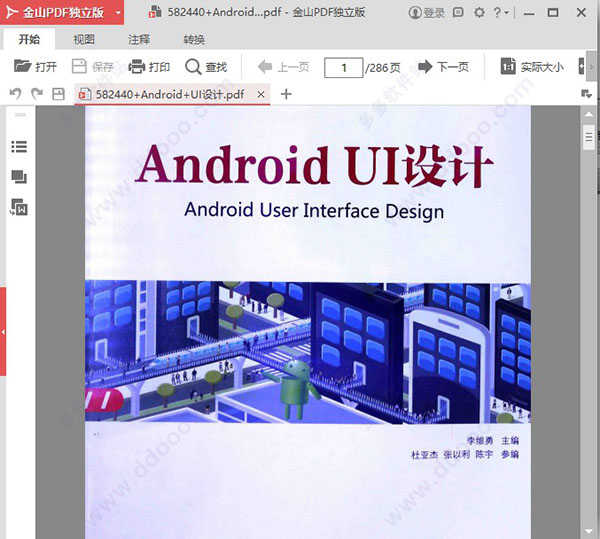Click the 打印 print button
Viewport: 600px width, 539px height.
click(x=149, y=67)
